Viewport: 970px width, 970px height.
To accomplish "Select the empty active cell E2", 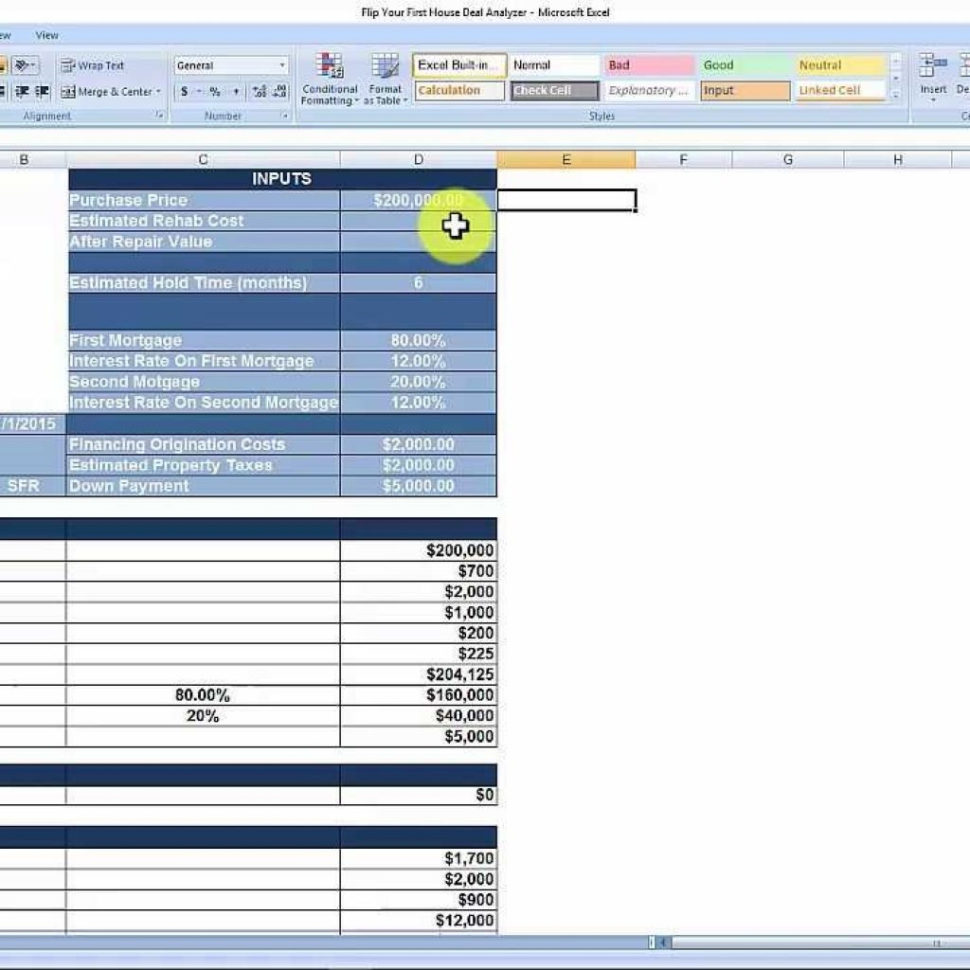I will pos(566,200).
